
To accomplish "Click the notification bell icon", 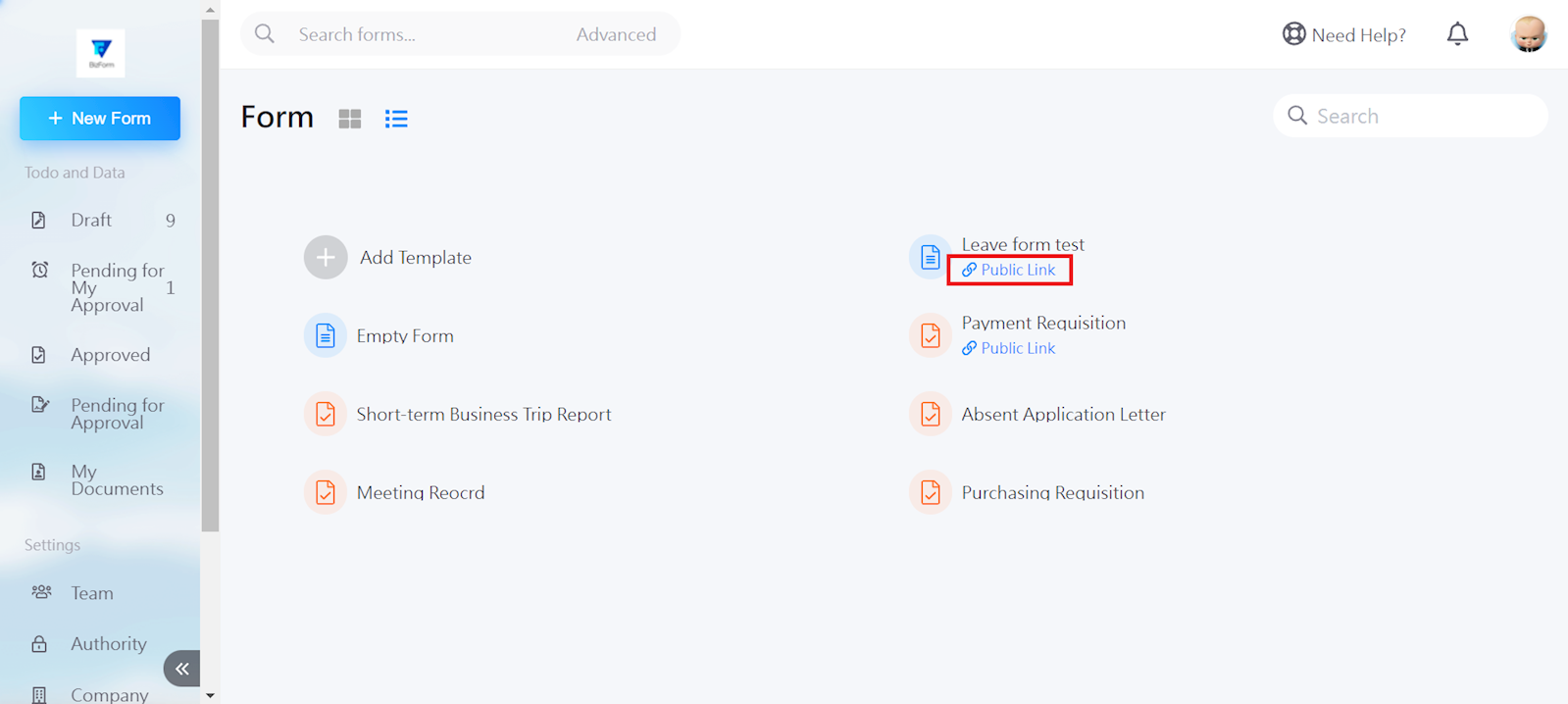I will [x=1457, y=34].
